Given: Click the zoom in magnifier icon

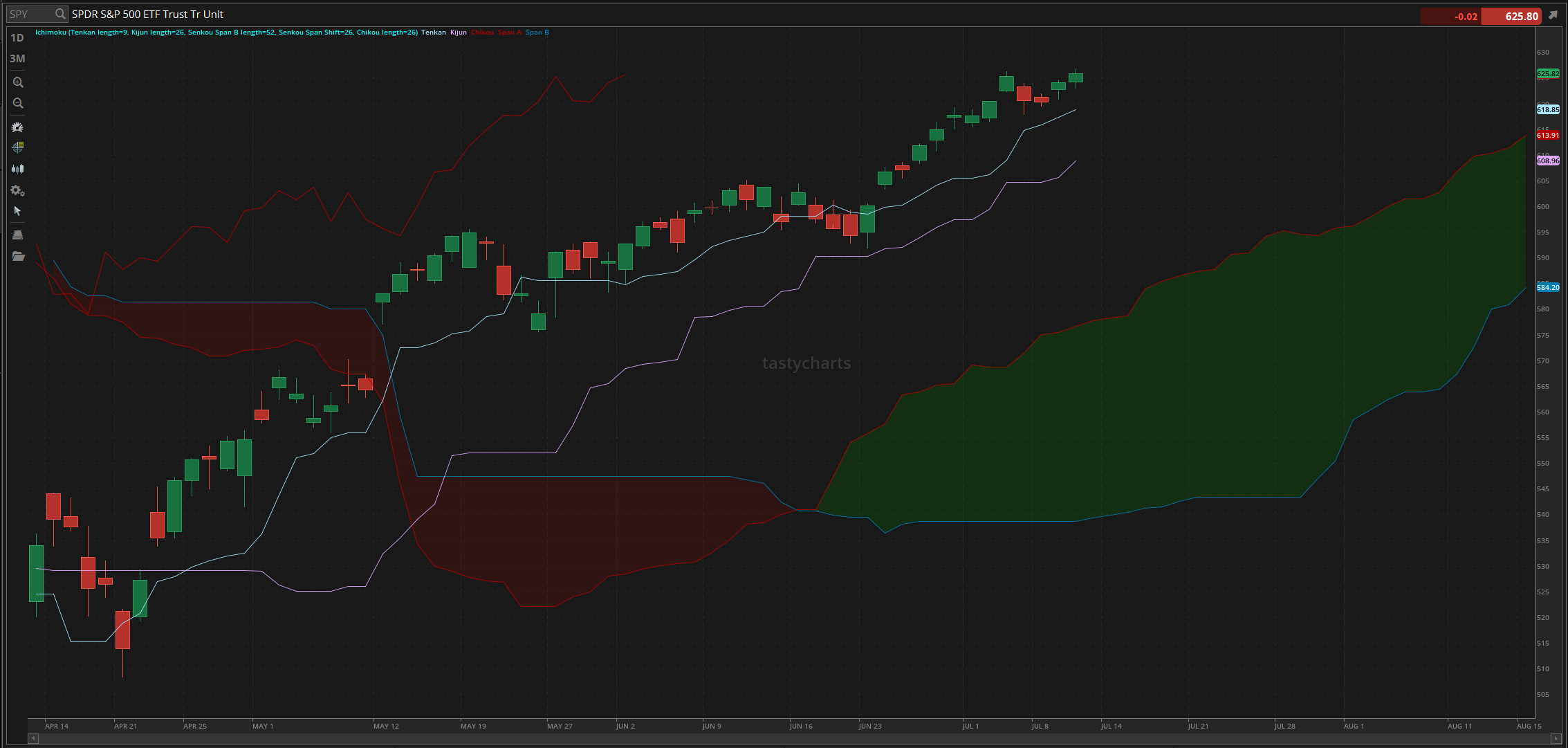Looking at the screenshot, I should [x=18, y=82].
